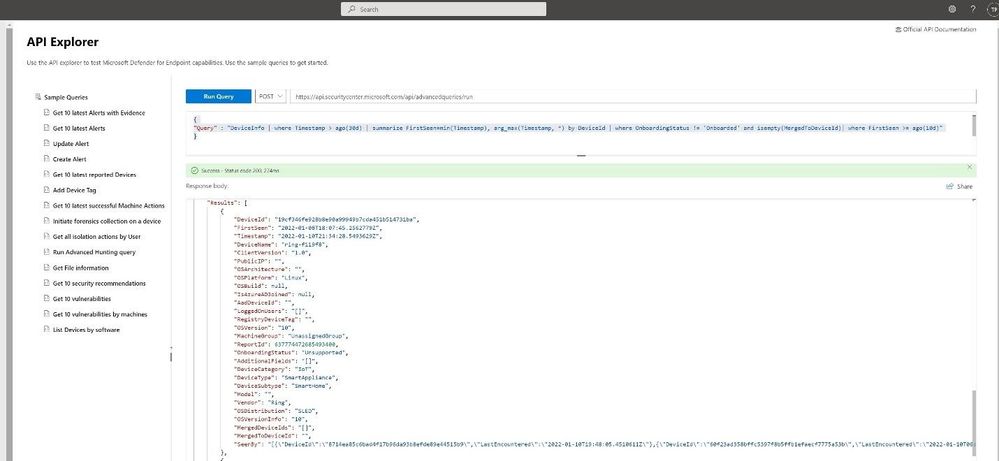The height and width of the screenshot is (461, 999).
Task: Open Get 10 latest successful Machine Actions
Action: [x=109, y=206]
